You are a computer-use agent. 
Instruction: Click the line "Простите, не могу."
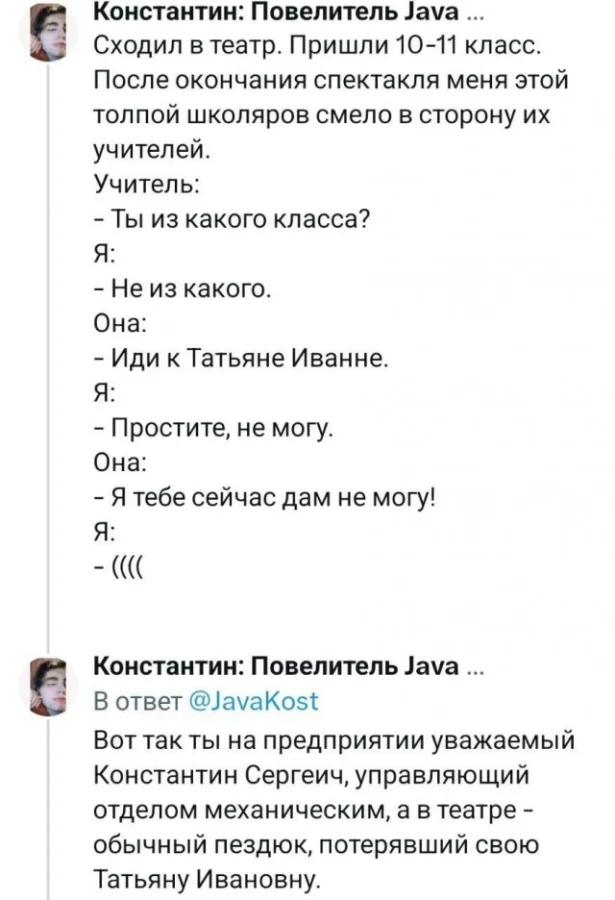point(217,428)
